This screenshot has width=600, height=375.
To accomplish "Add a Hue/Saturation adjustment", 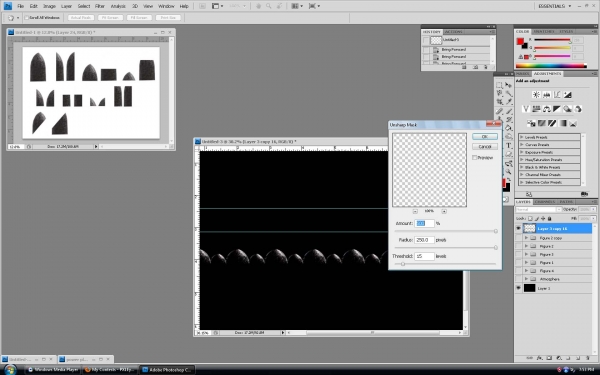I will [536, 109].
